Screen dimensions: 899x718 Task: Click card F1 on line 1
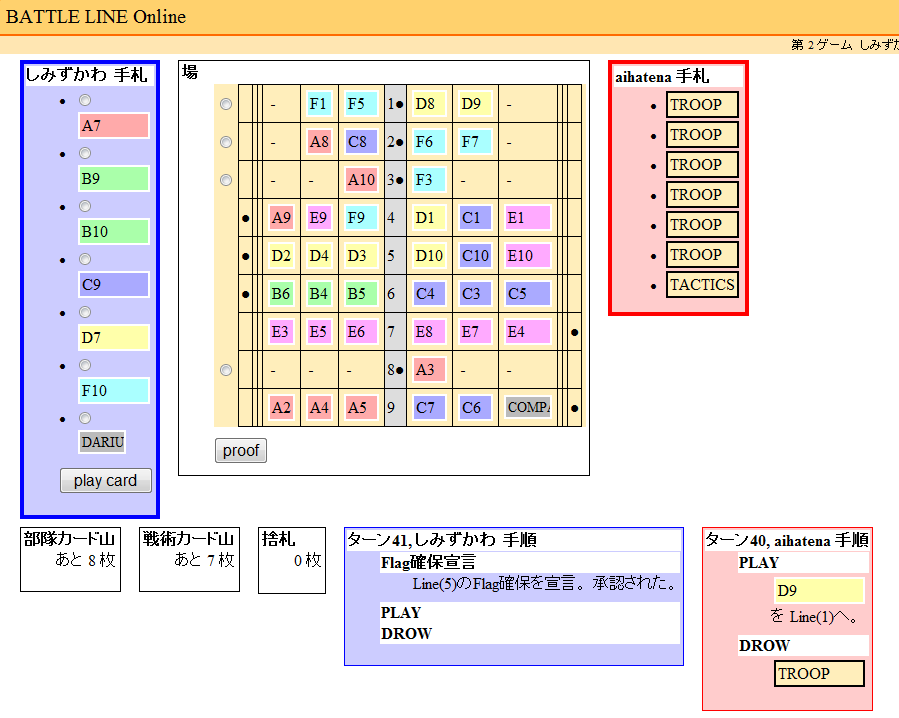(x=319, y=104)
